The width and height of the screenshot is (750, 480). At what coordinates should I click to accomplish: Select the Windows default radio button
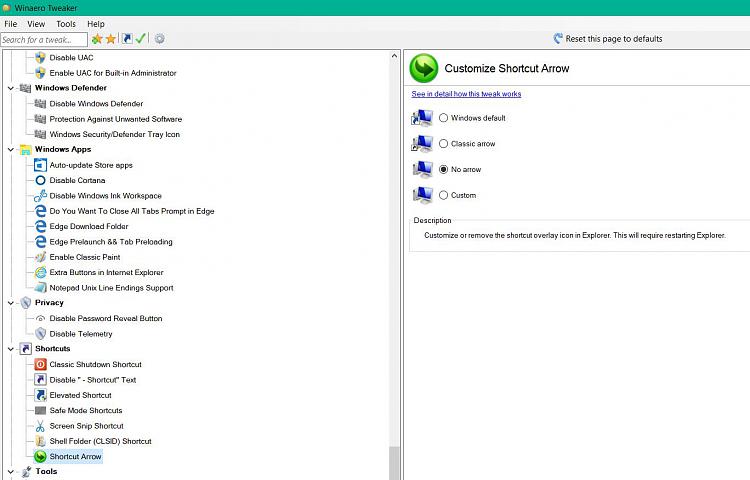(x=443, y=118)
